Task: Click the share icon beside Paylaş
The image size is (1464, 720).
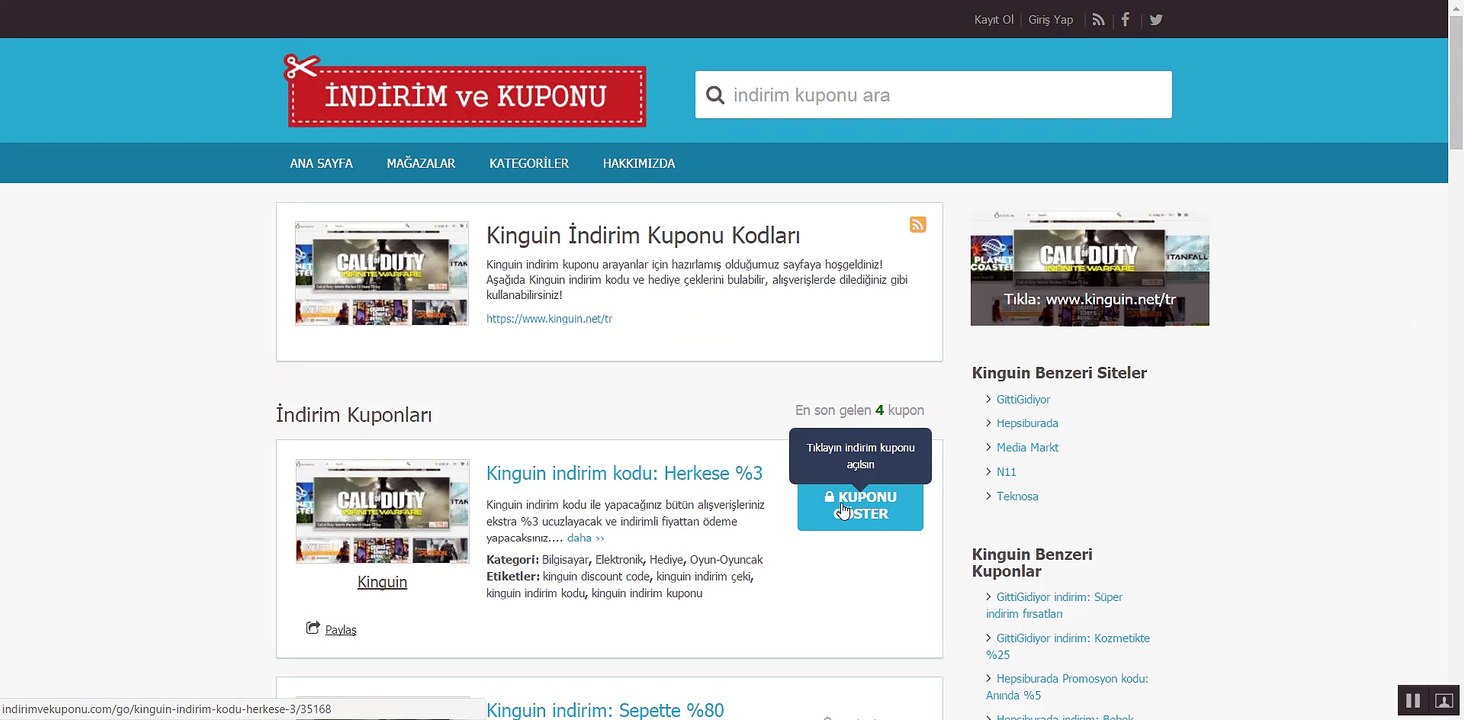Action: coord(313,628)
